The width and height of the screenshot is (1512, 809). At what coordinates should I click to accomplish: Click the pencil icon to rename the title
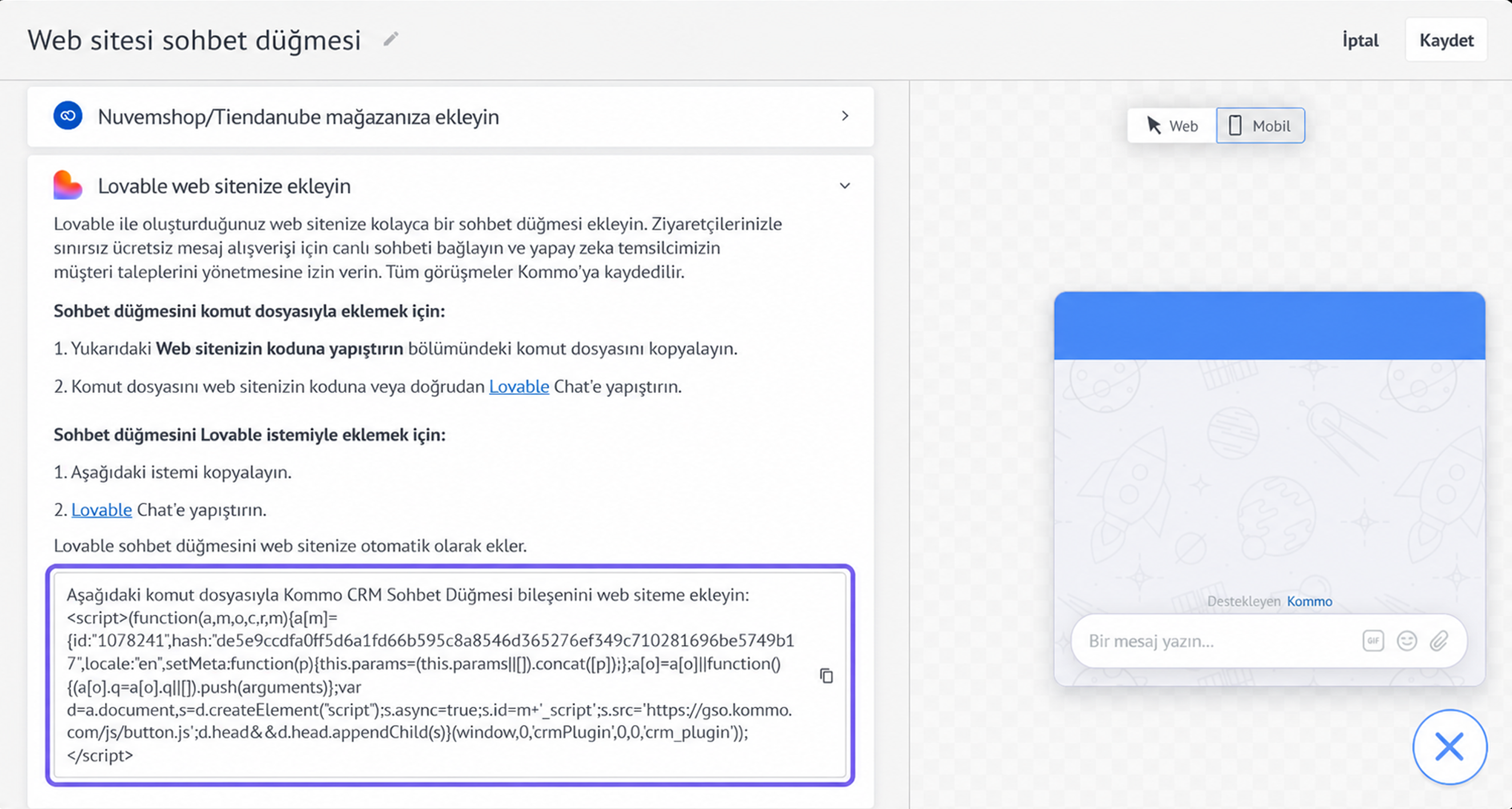[391, 39]
